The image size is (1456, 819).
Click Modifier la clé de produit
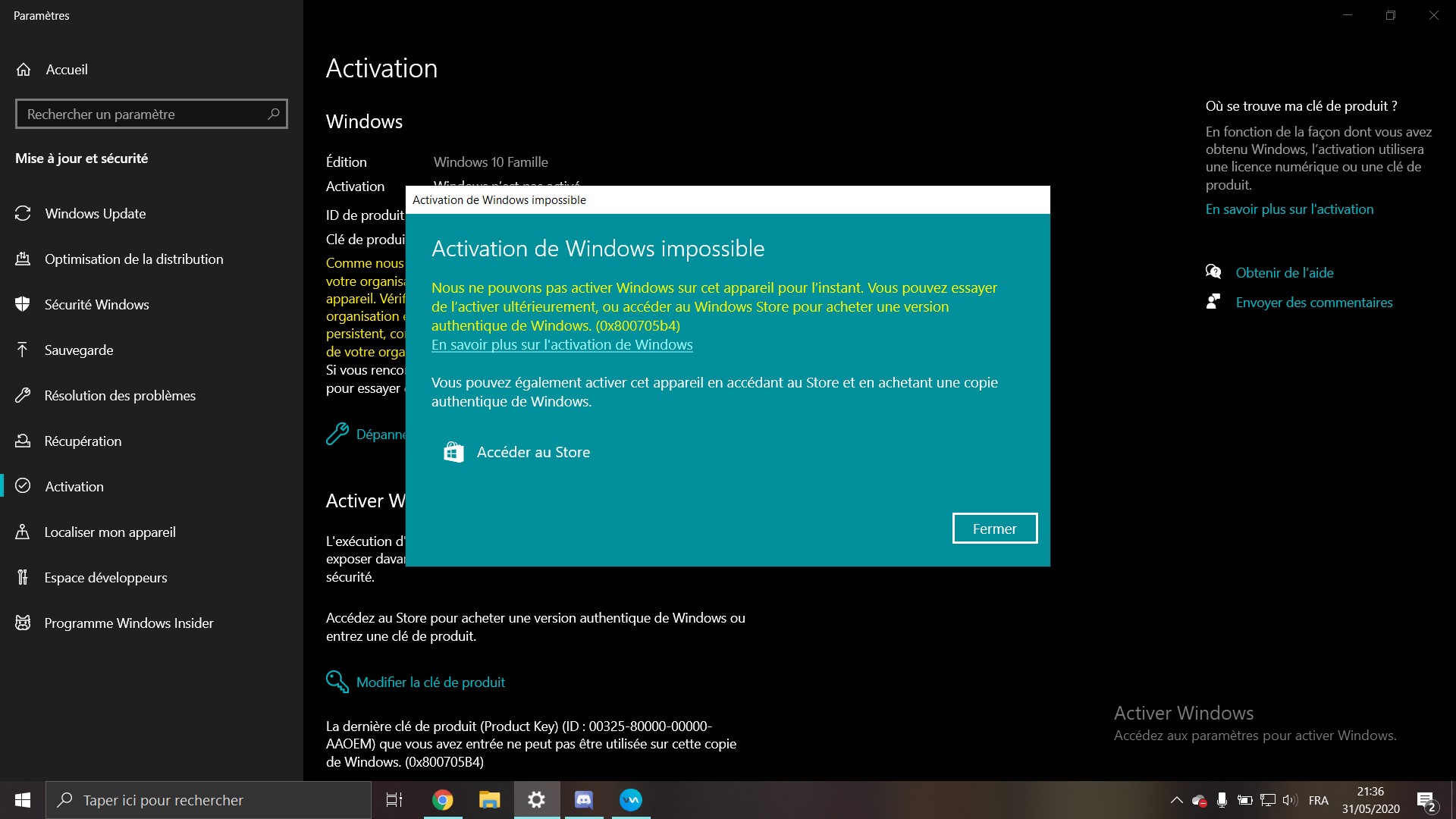[430, 682]
